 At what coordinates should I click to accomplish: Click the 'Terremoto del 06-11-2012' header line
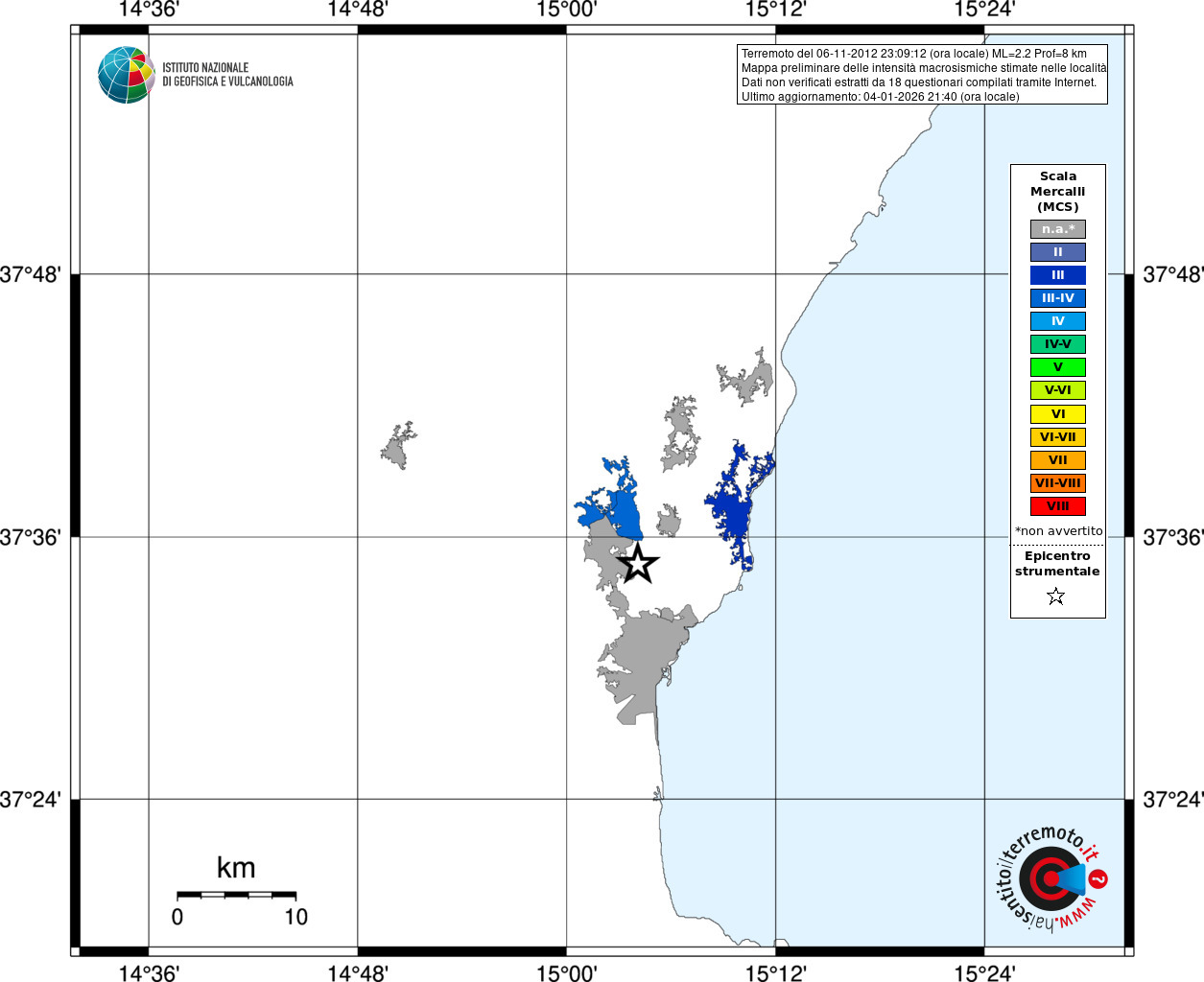pos(914,54)
